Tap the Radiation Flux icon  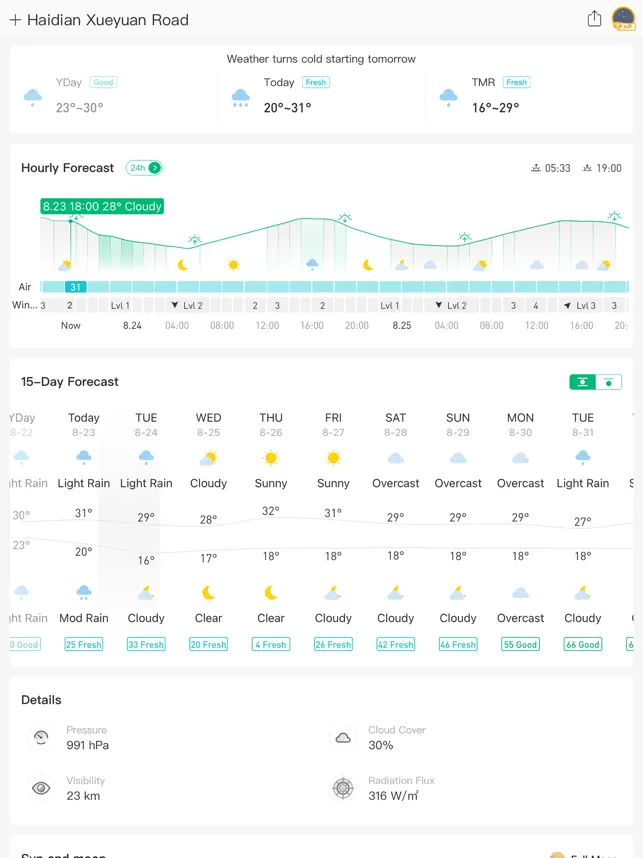(343, 788)
